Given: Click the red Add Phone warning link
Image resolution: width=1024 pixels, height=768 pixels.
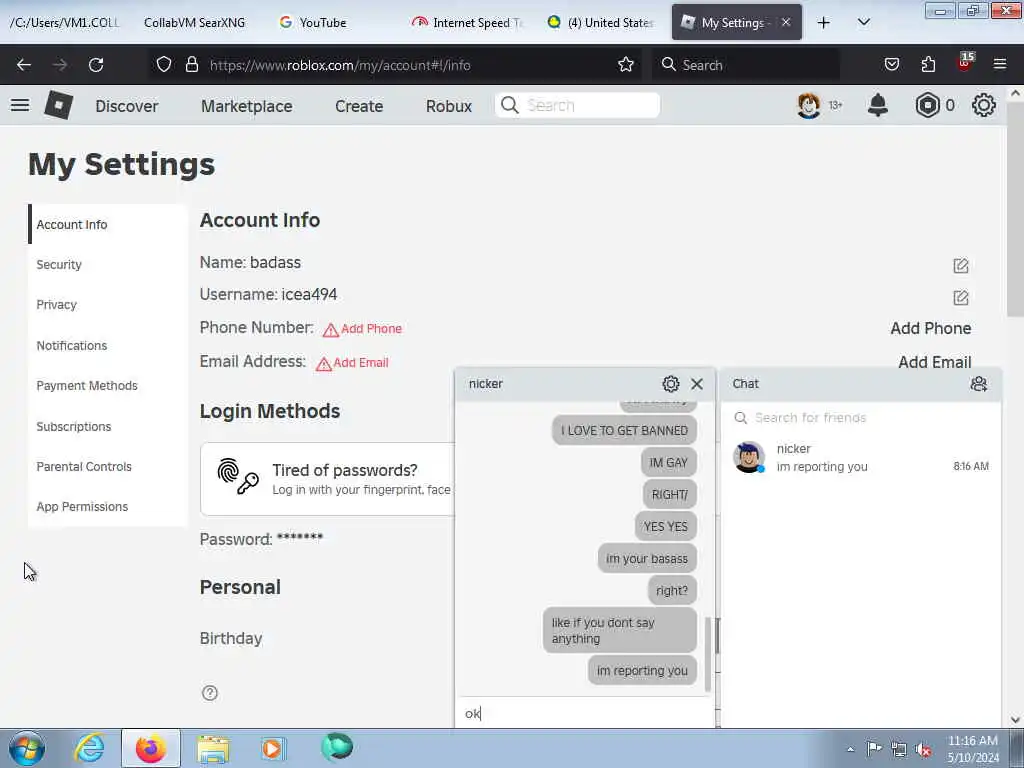Looking at the screenshot, I should coord(363,329).
